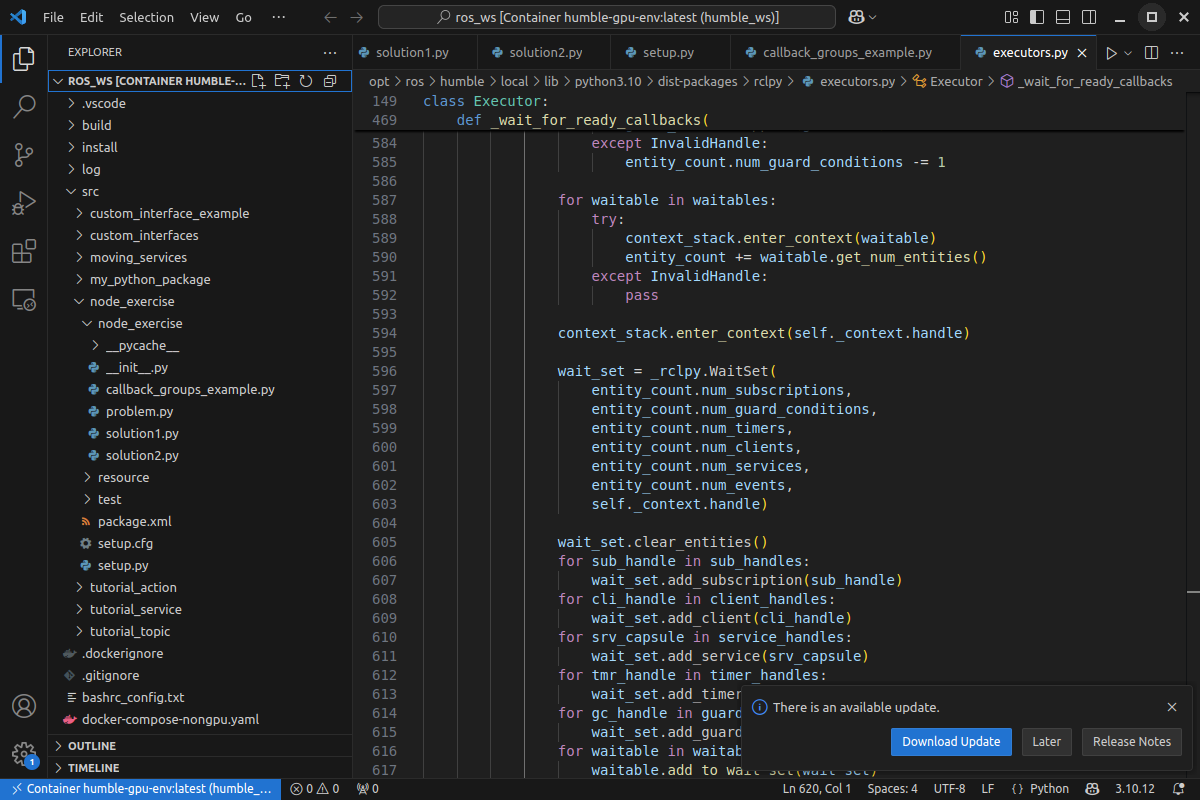The width and height of the screenshot is (1200, 800).
Task: Click the Download Update button
Action: pyautogui.click(x=950, y=741)
